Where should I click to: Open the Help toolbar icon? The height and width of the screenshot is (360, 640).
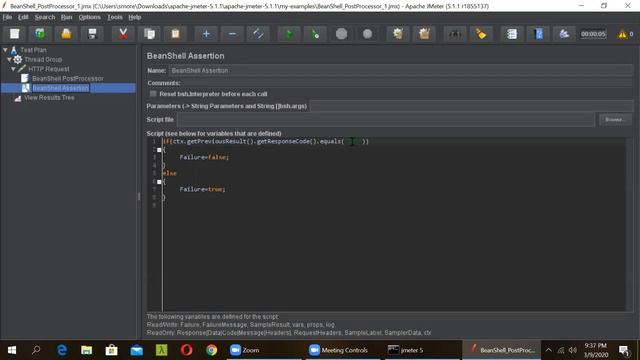tap(538, 34)
